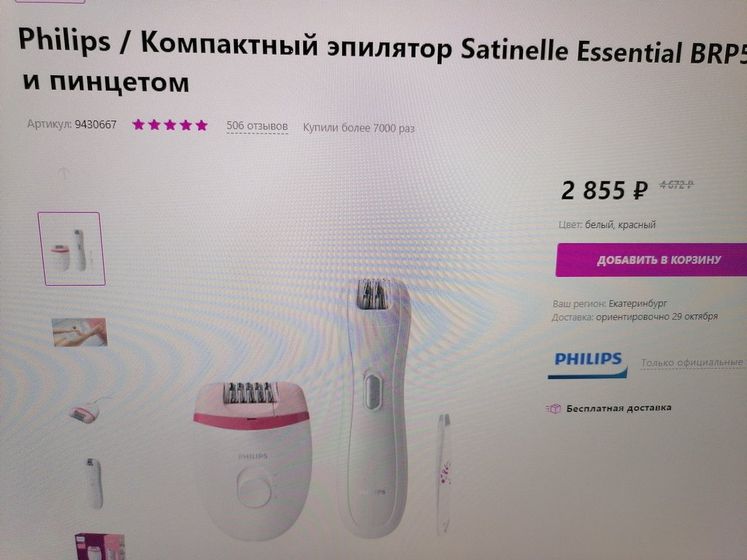747x560 pixels.
Task: Click the price 2 855 ₽
Action: [604, 190]
